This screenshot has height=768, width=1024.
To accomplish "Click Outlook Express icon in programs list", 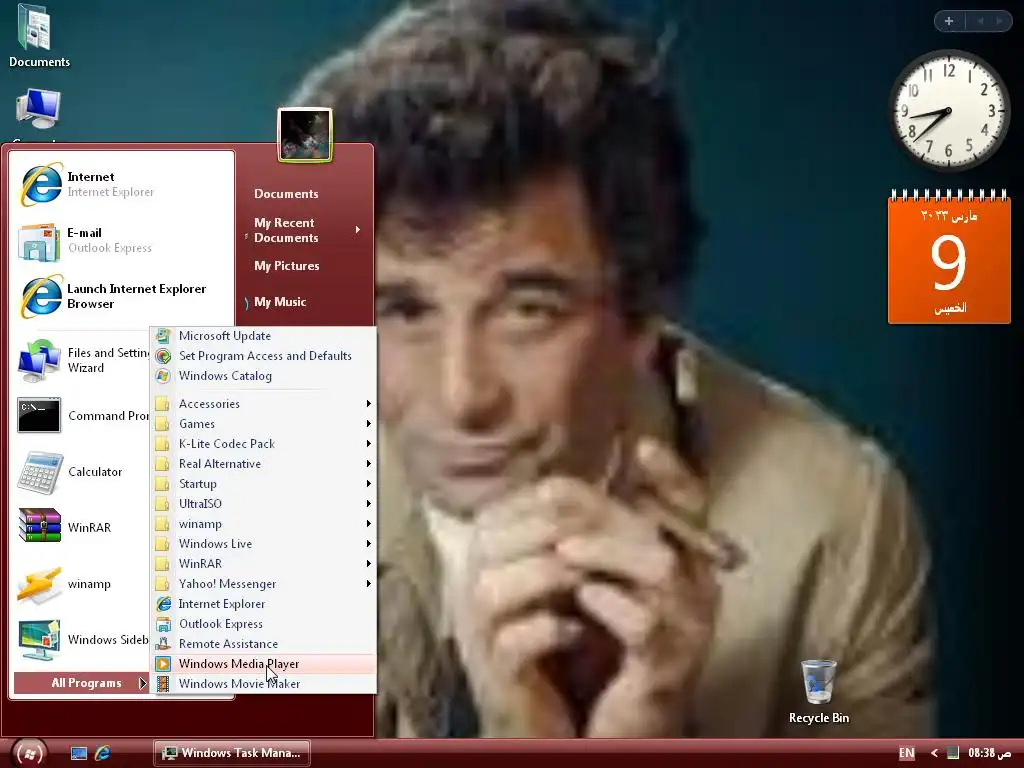I will coord(163,624).
